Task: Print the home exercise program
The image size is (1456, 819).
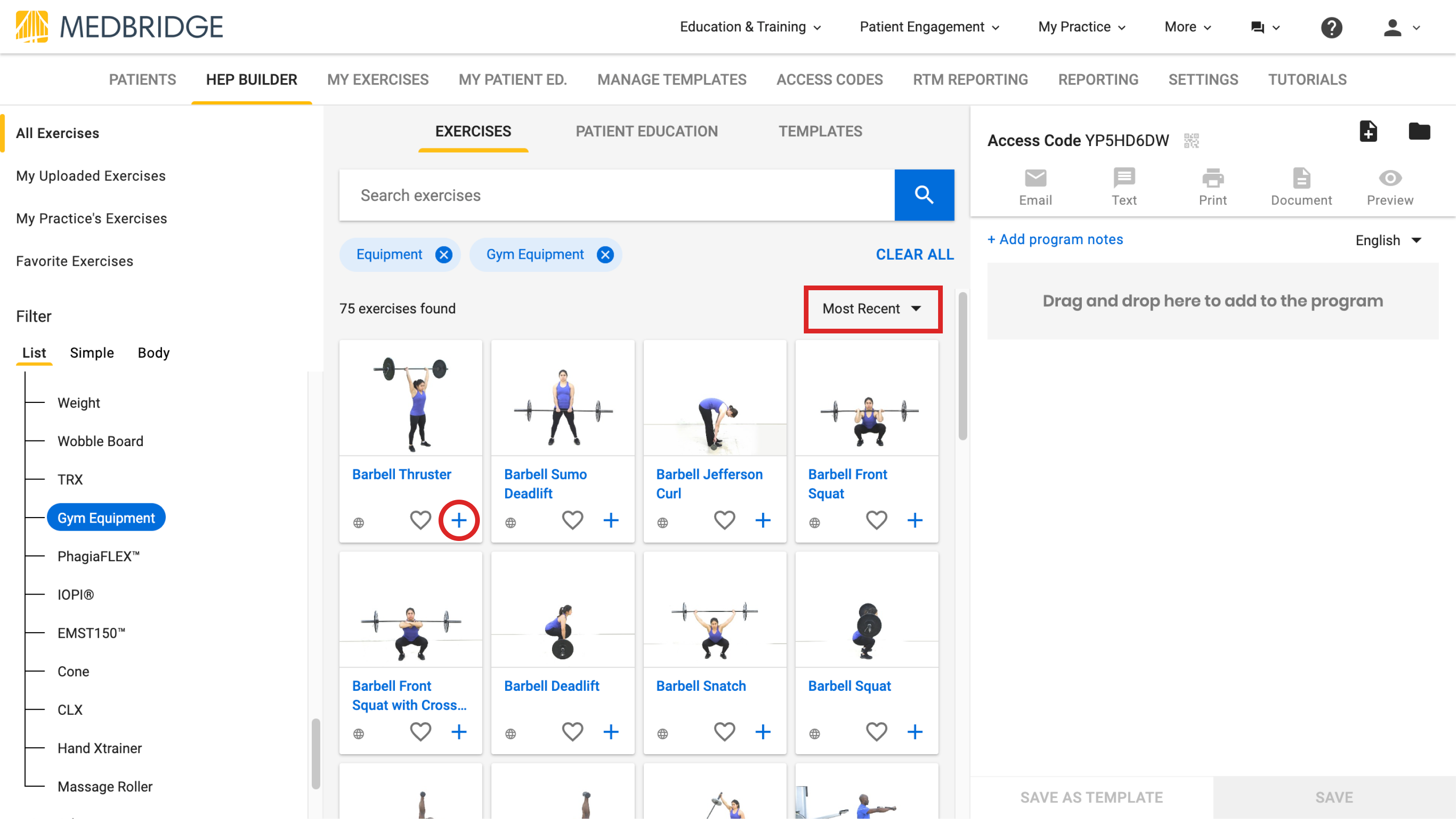Action: tap(1213, 185)
